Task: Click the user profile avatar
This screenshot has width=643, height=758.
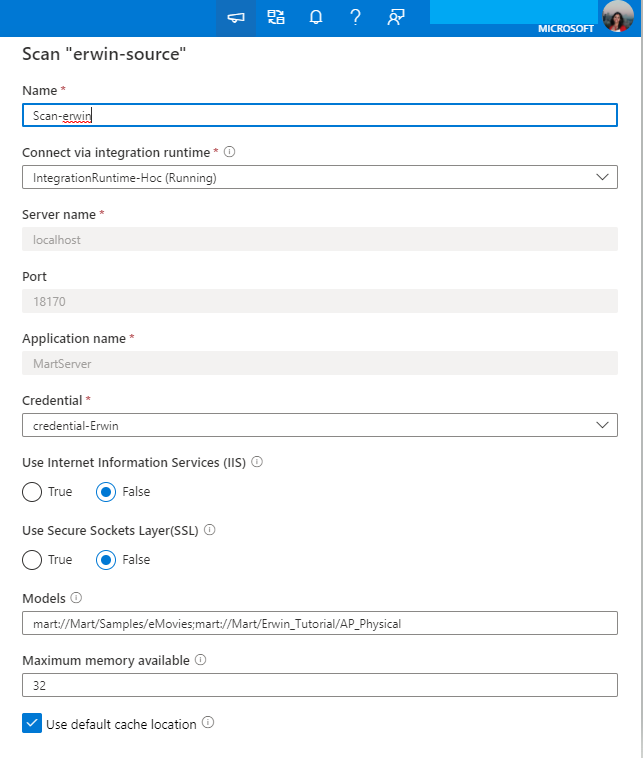Action: pos(618,16)
